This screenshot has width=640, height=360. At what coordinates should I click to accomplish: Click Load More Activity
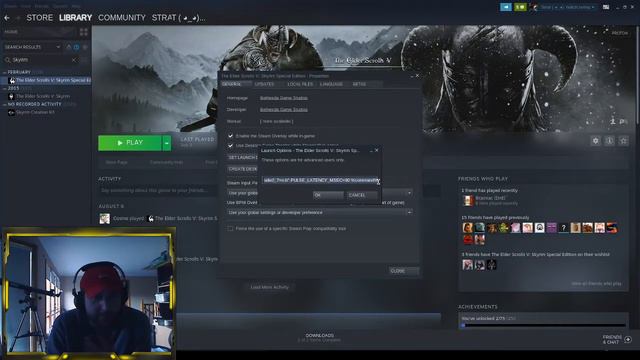click(x=269, y=287)
